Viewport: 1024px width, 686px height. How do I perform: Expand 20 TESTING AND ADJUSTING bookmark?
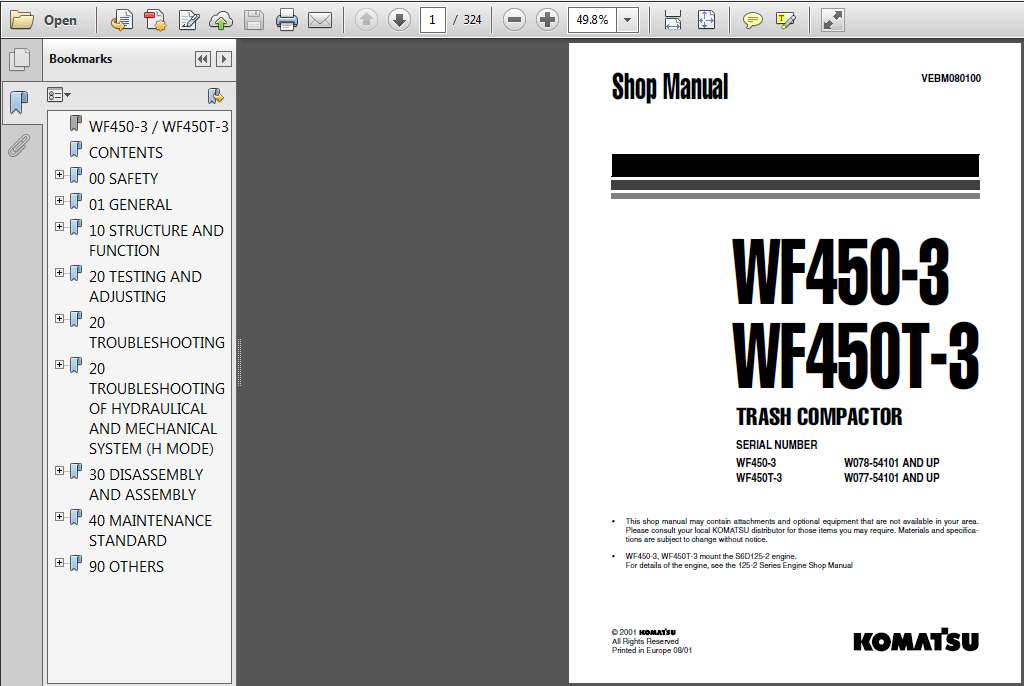point(59,273)
